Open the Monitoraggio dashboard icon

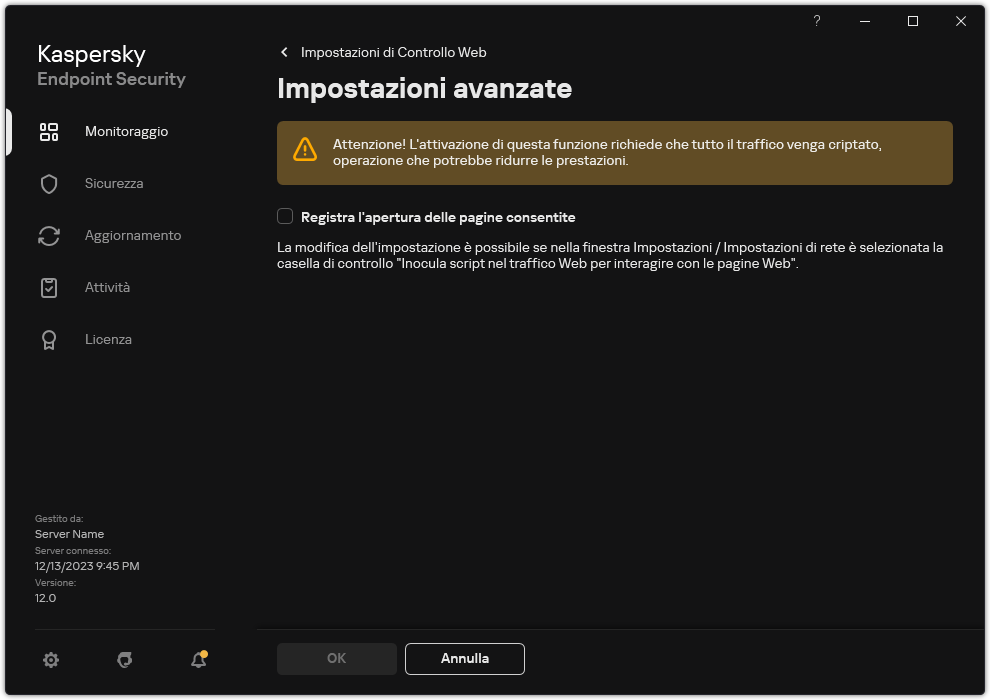coord(49,131)
